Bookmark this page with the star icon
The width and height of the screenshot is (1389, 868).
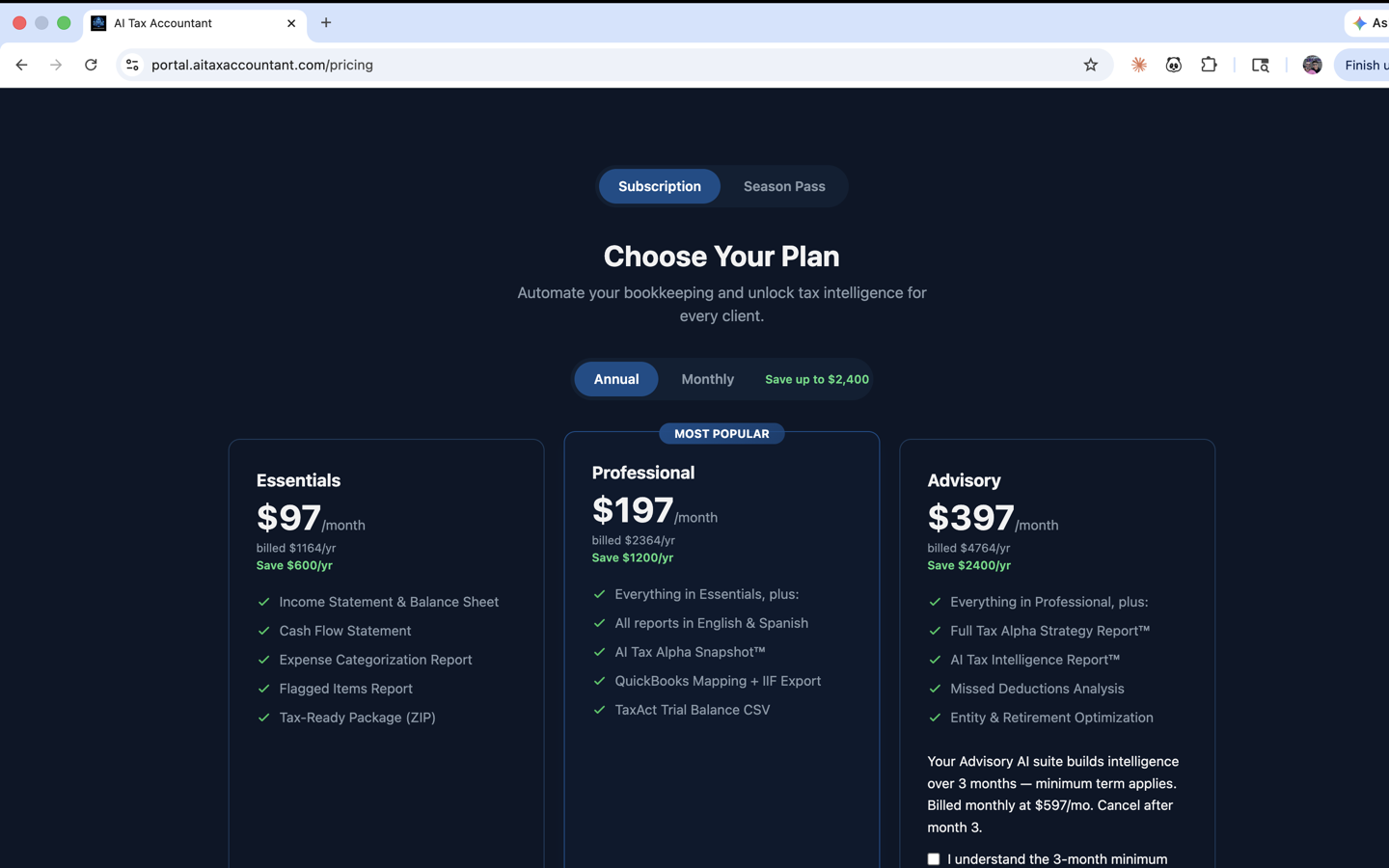tap(1090, 65)
